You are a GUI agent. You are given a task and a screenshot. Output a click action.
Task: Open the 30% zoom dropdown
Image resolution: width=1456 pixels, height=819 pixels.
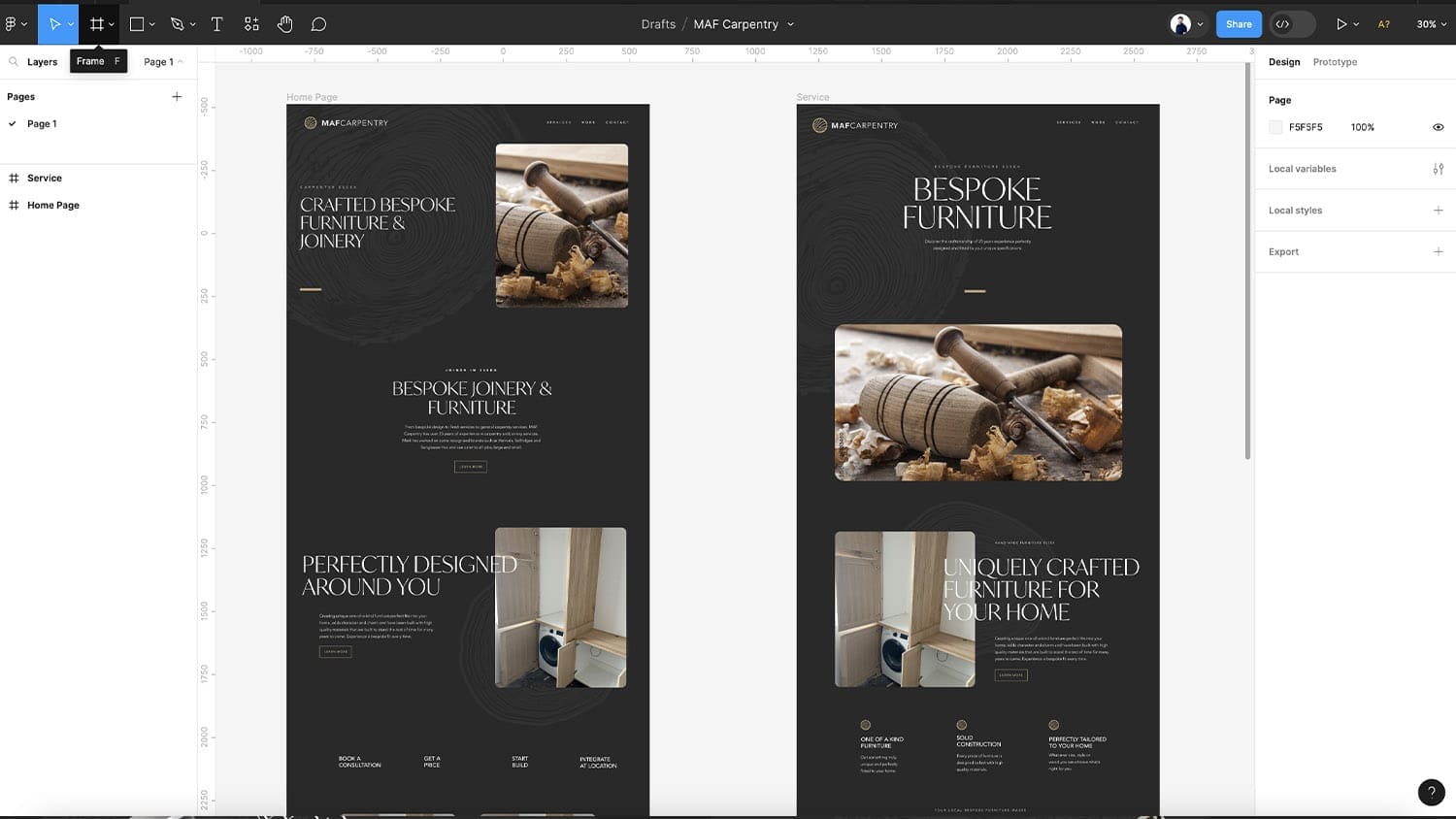pyautogui.click(x=1431, y=24)
